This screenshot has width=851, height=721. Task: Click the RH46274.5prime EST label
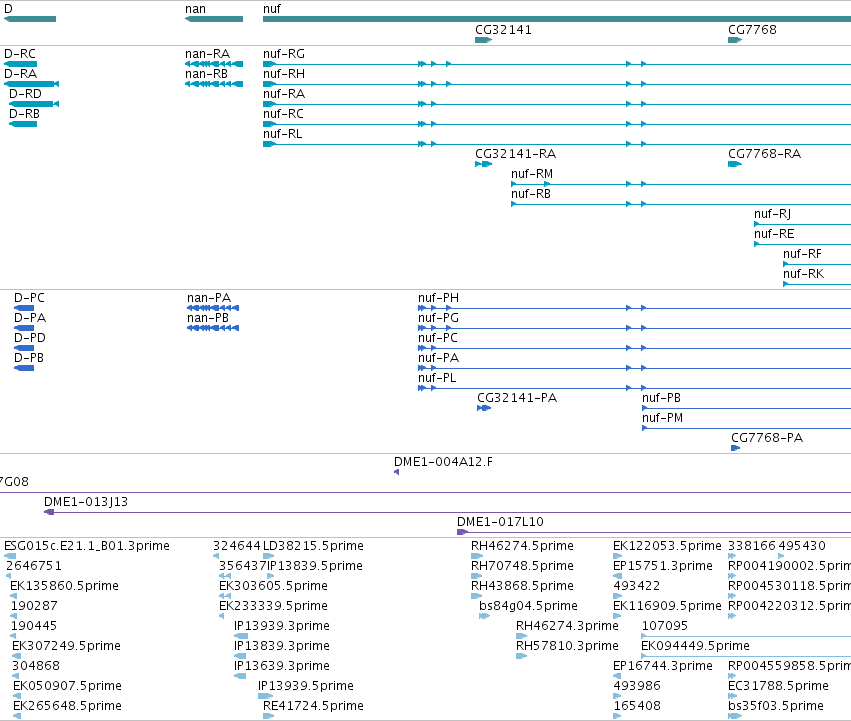point(522,546)
